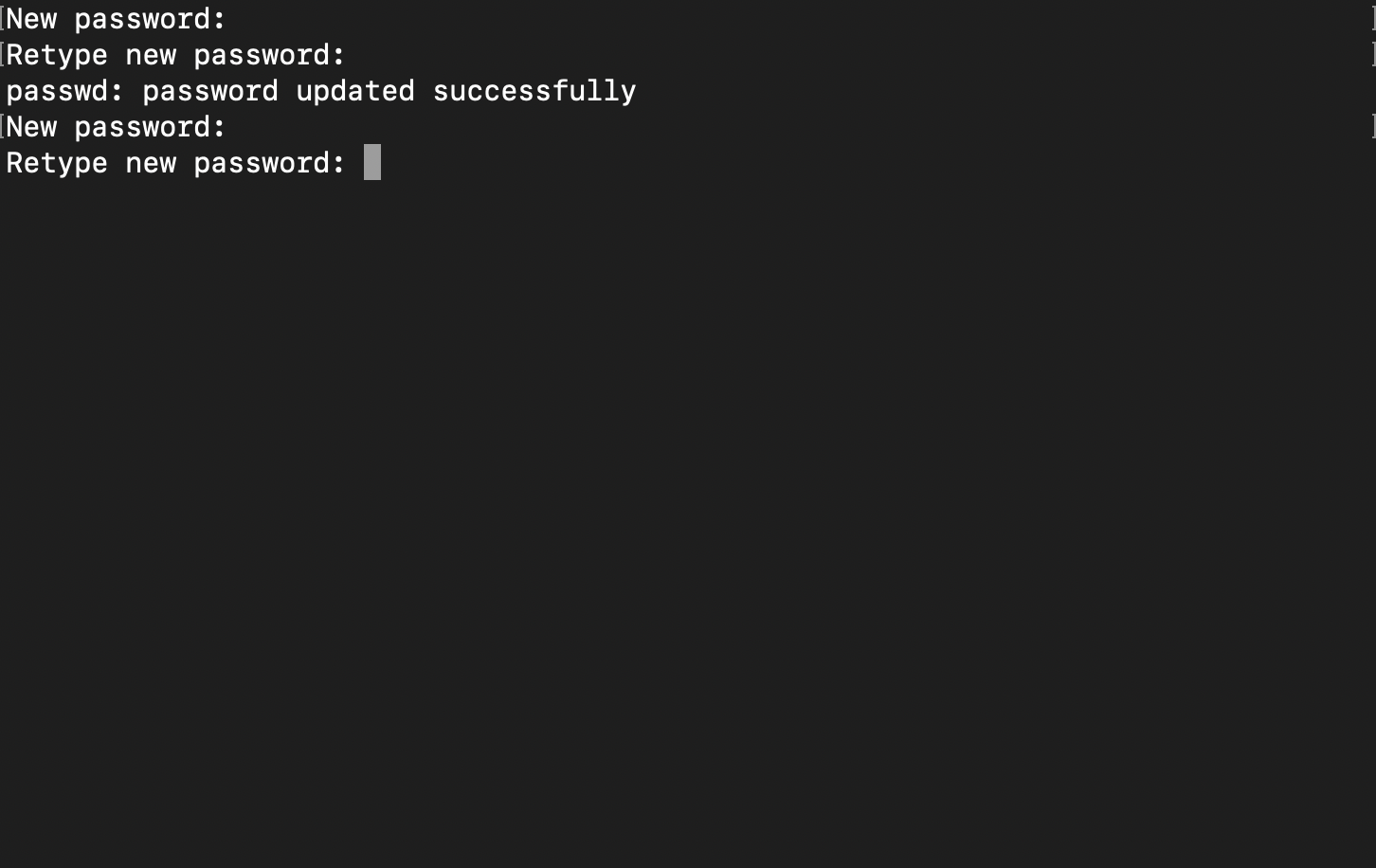The image size is (1376, 868).
Task: Click right bracket mark on second New password line
Action: 1373,126
